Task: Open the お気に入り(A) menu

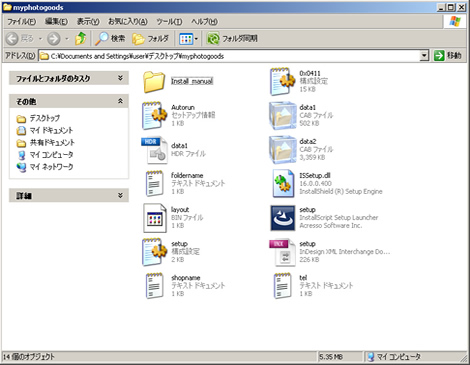Action: click(128, 22)
